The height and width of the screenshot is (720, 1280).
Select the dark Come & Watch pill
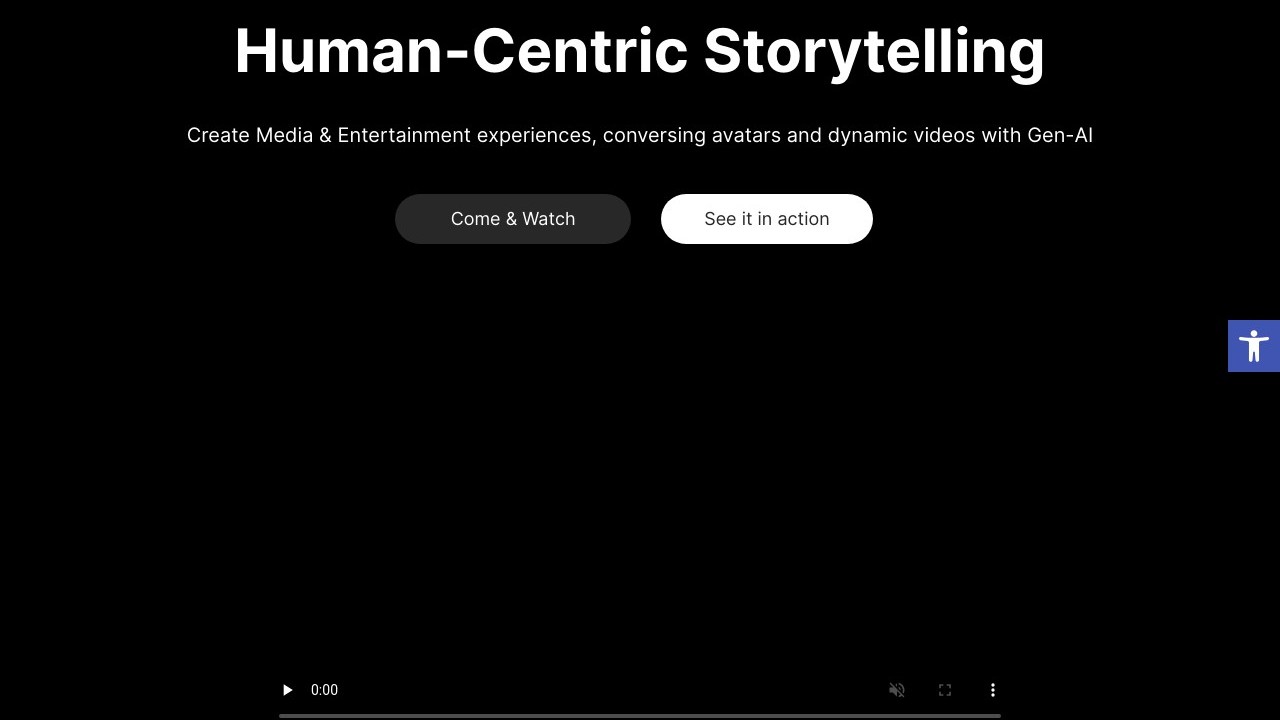[x=512, y=219]
